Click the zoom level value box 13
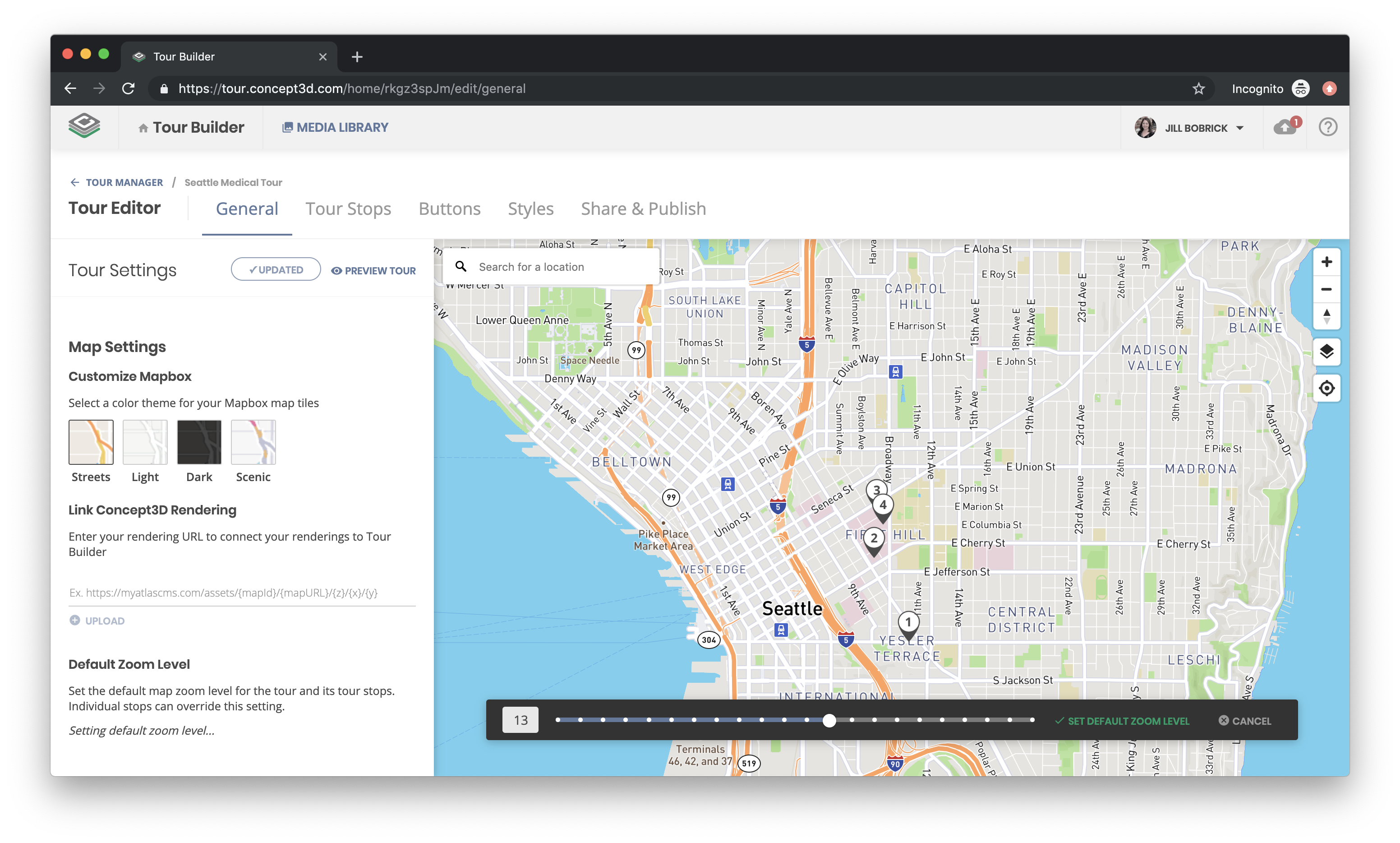The image size is (1400, 843). coord(520,720)
